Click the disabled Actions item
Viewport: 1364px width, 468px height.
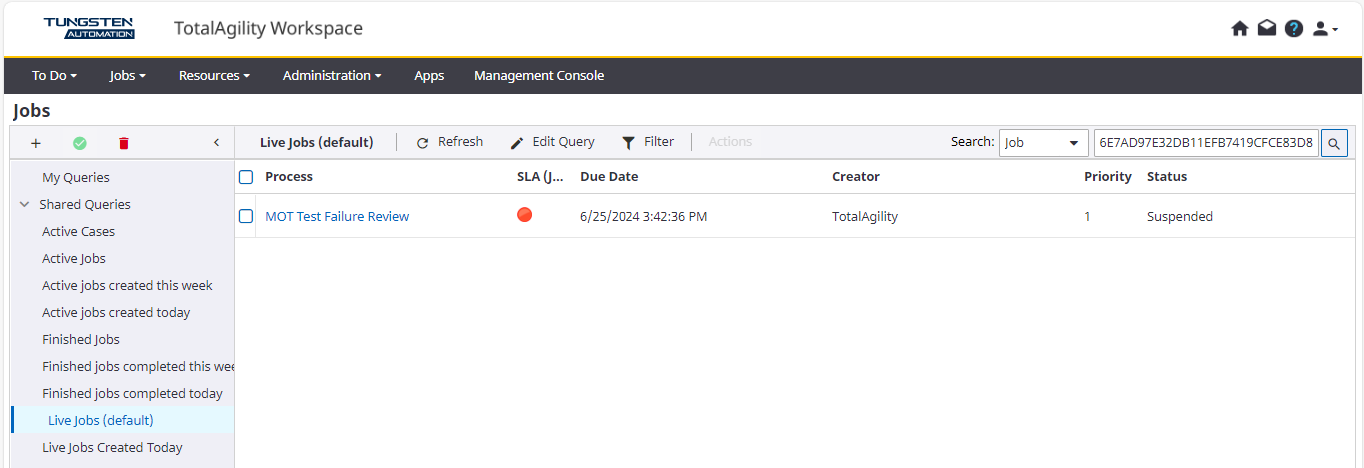[x=730, y=142]
